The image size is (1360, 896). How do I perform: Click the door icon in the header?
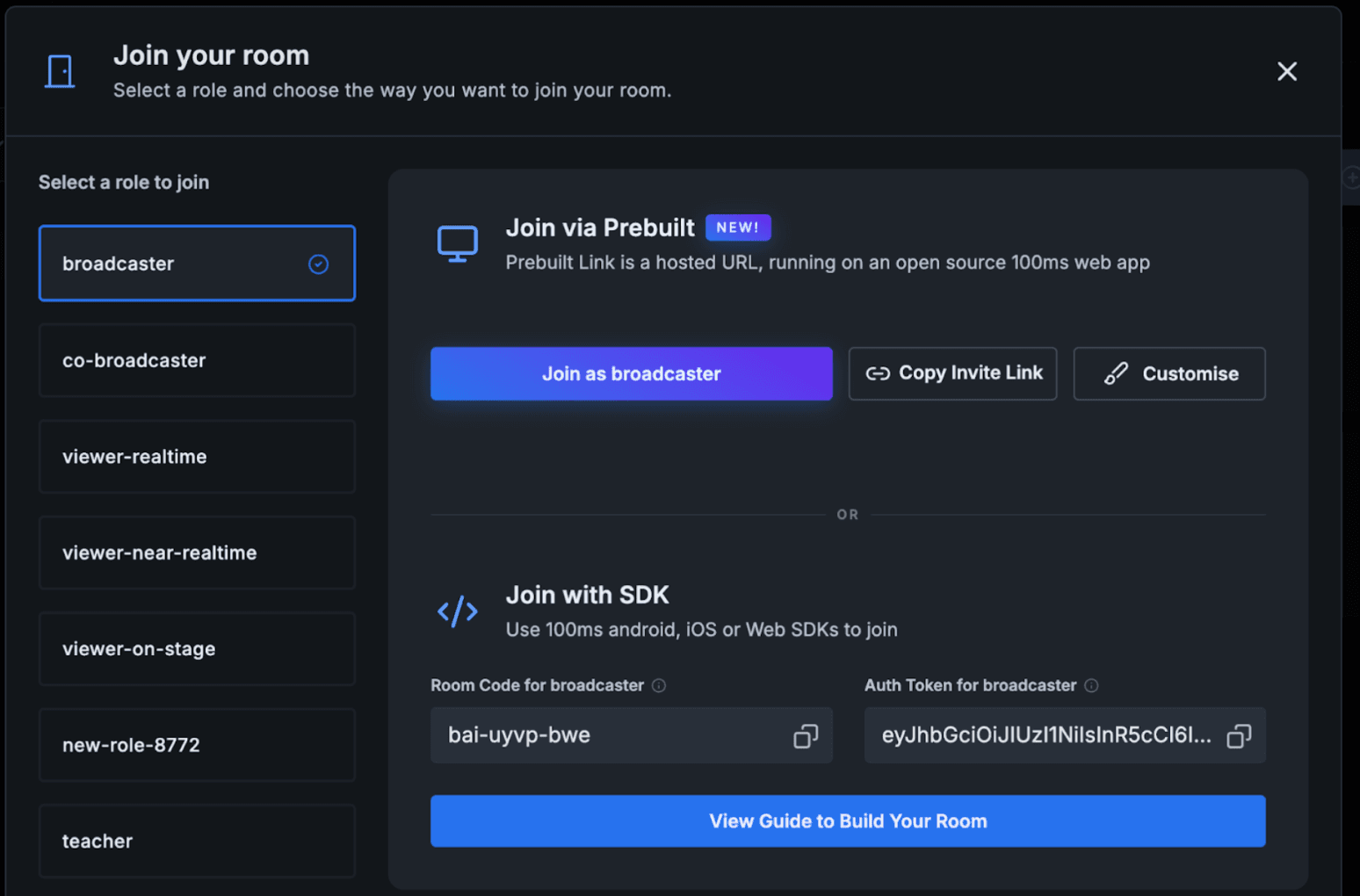pyautogui.click(x=60, y=71)
